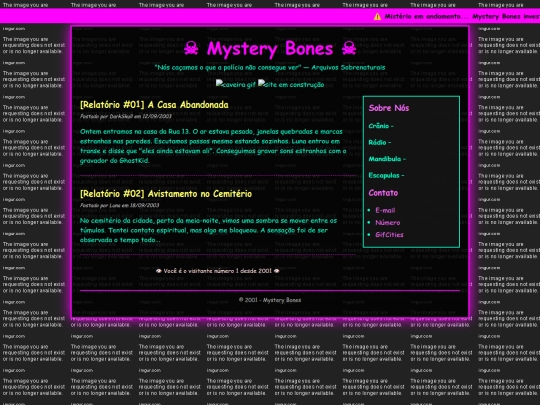Click the Escapulas member entry
This screenshot has width=540, height=405.
pyautogui.click(x=386, y=175)
